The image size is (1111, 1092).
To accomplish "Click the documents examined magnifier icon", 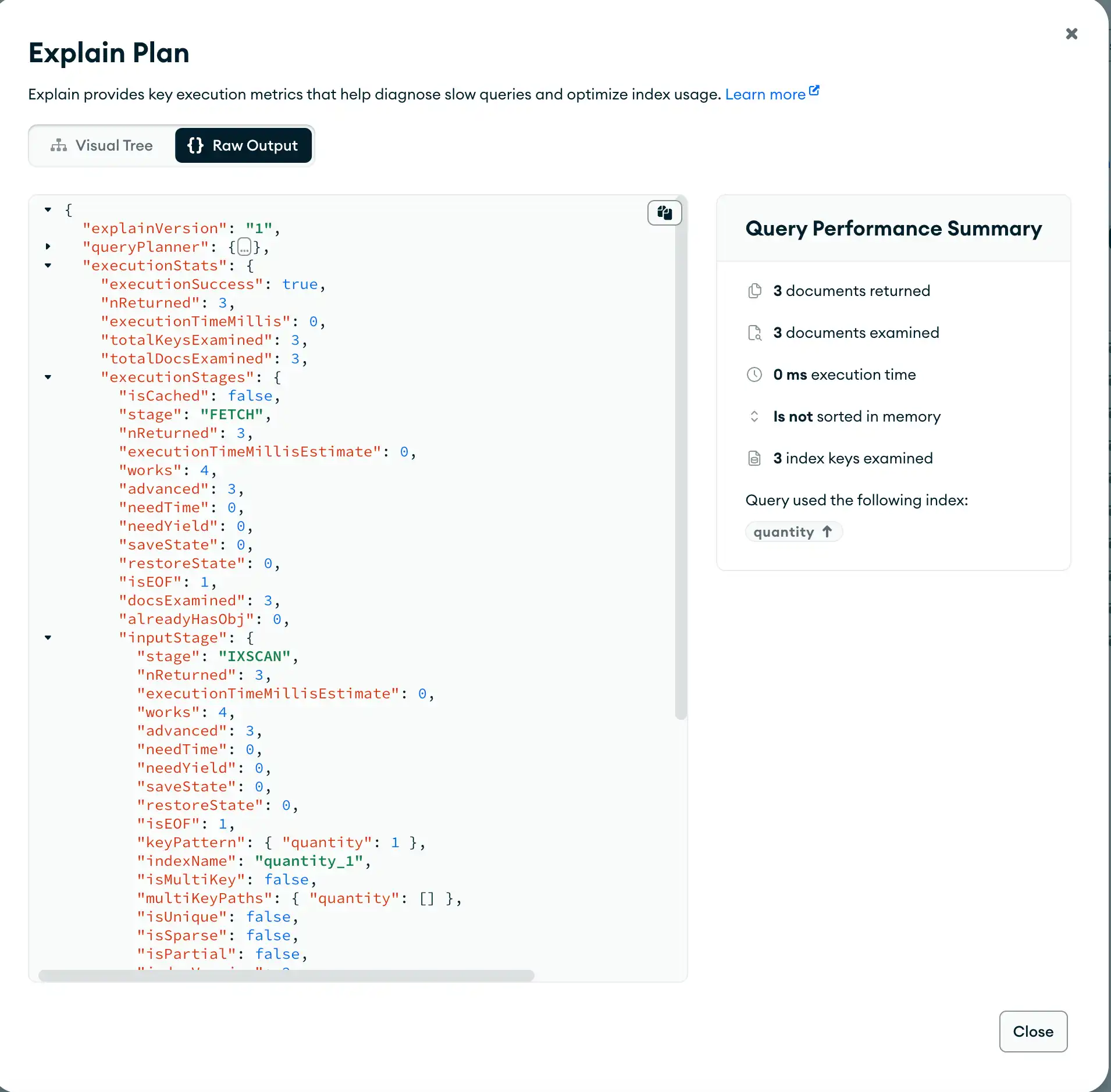I will coord(755,333).
